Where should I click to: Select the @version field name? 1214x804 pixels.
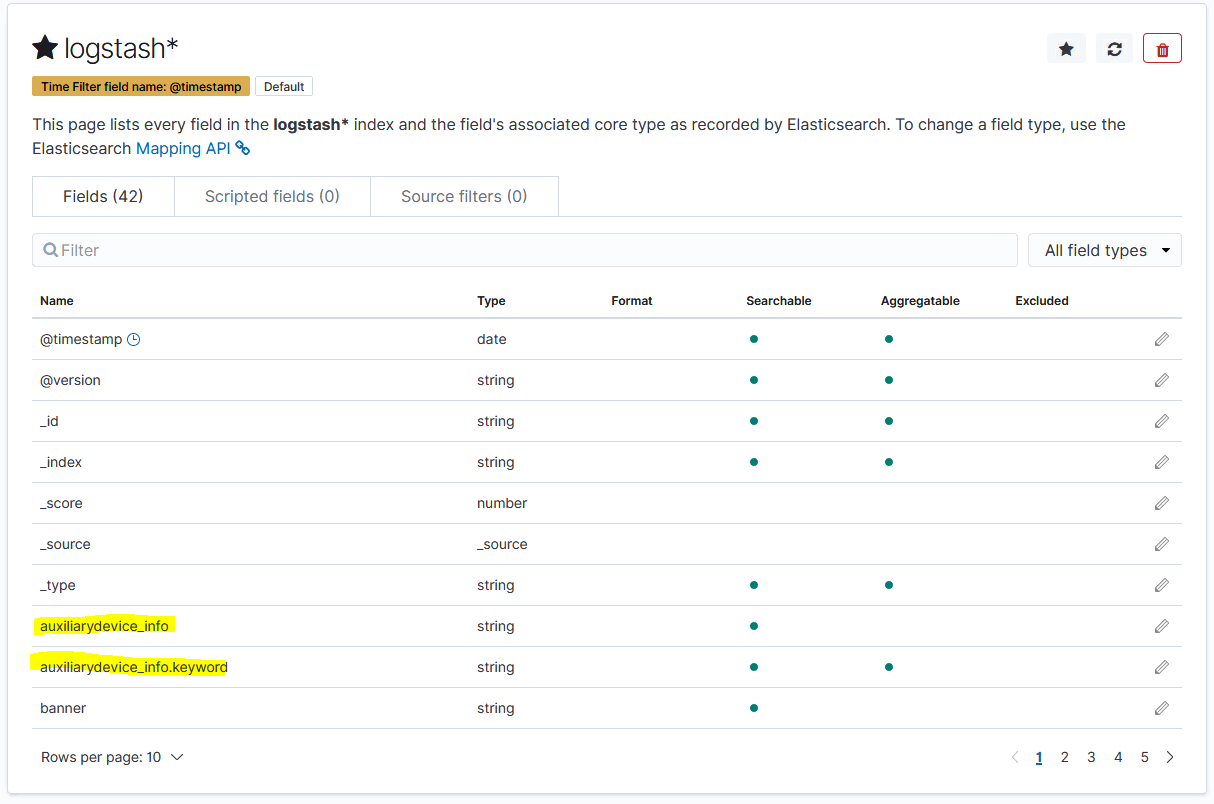(x=70, y=380)
